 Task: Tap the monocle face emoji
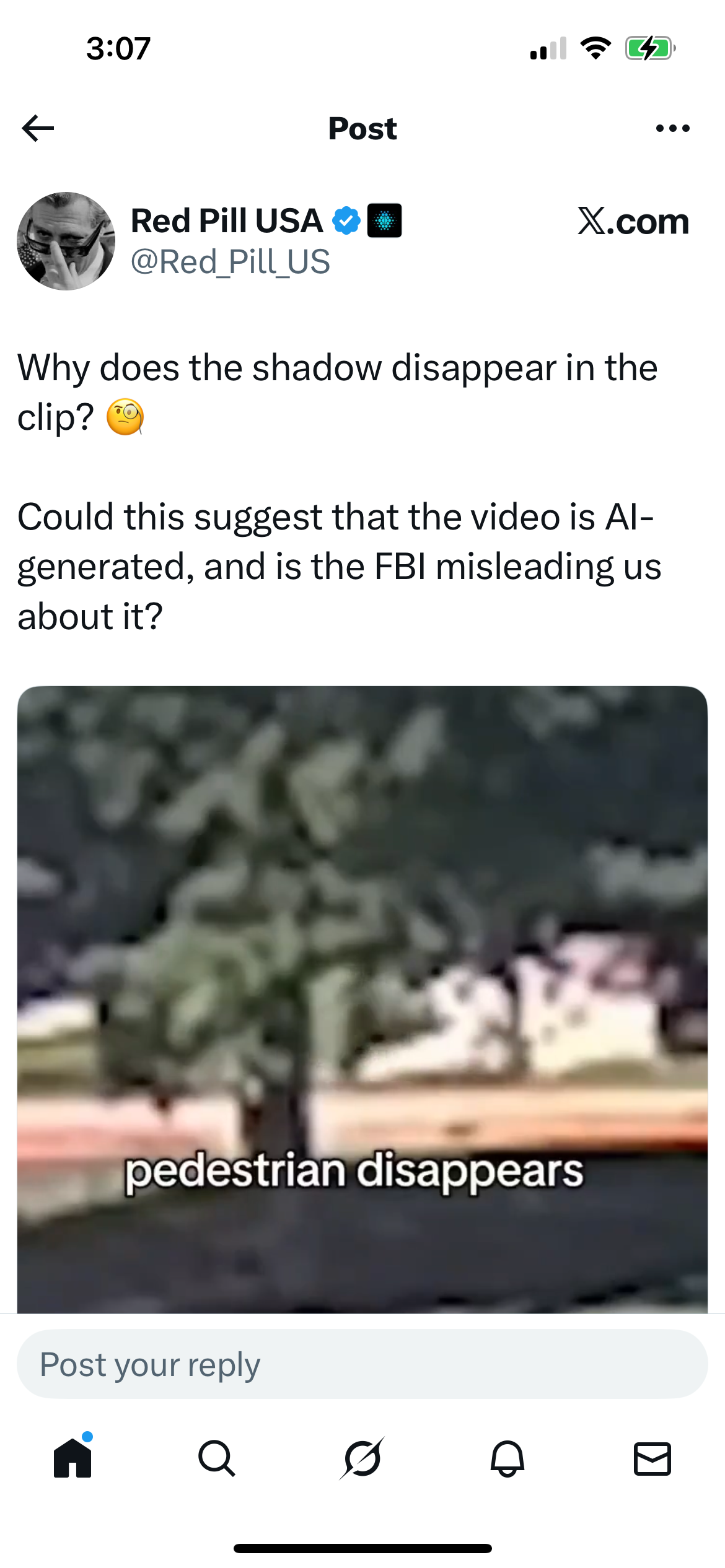point(125,417)
